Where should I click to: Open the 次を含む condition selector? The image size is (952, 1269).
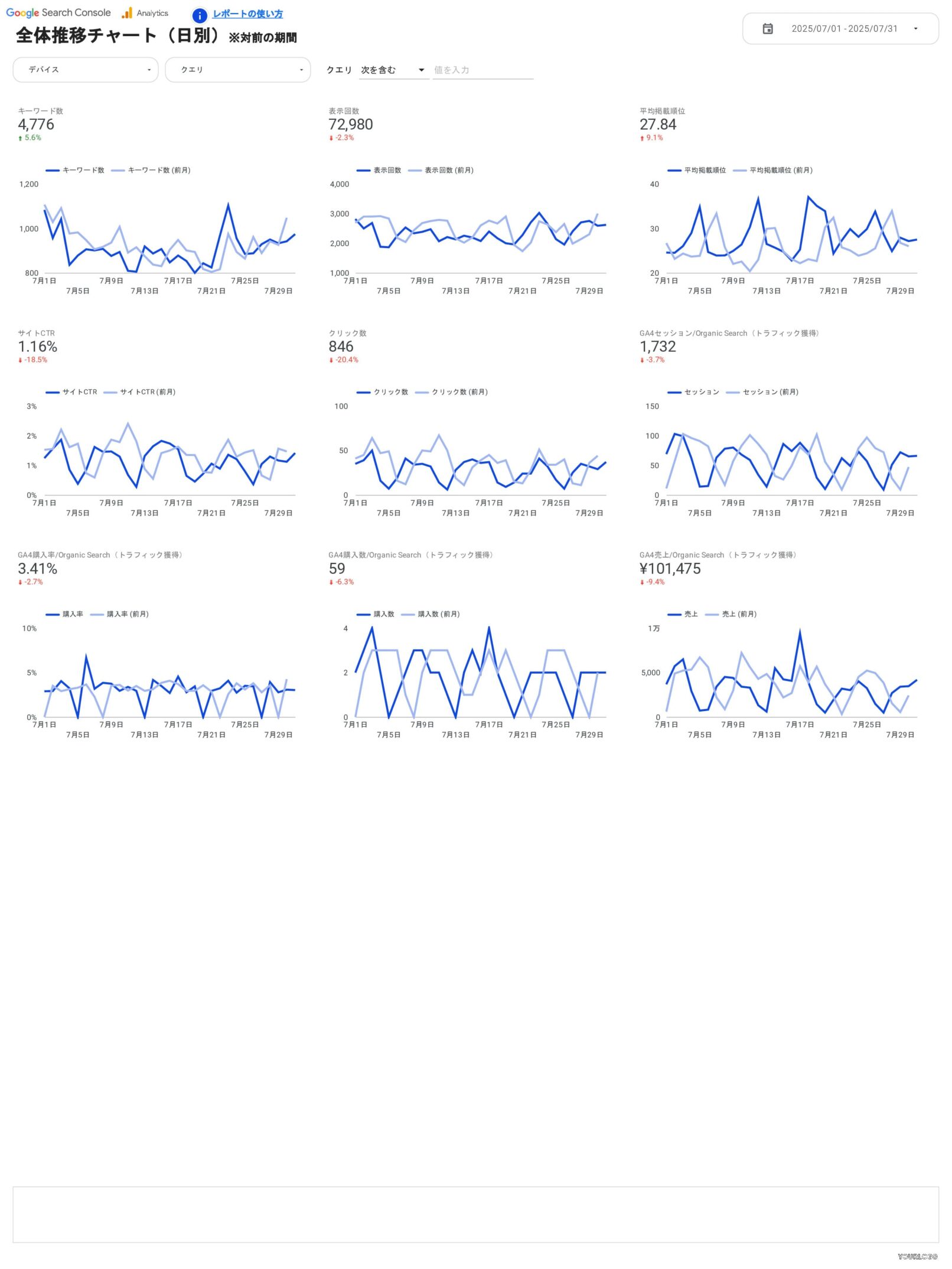pyautogui.click(x=393, y=70)
